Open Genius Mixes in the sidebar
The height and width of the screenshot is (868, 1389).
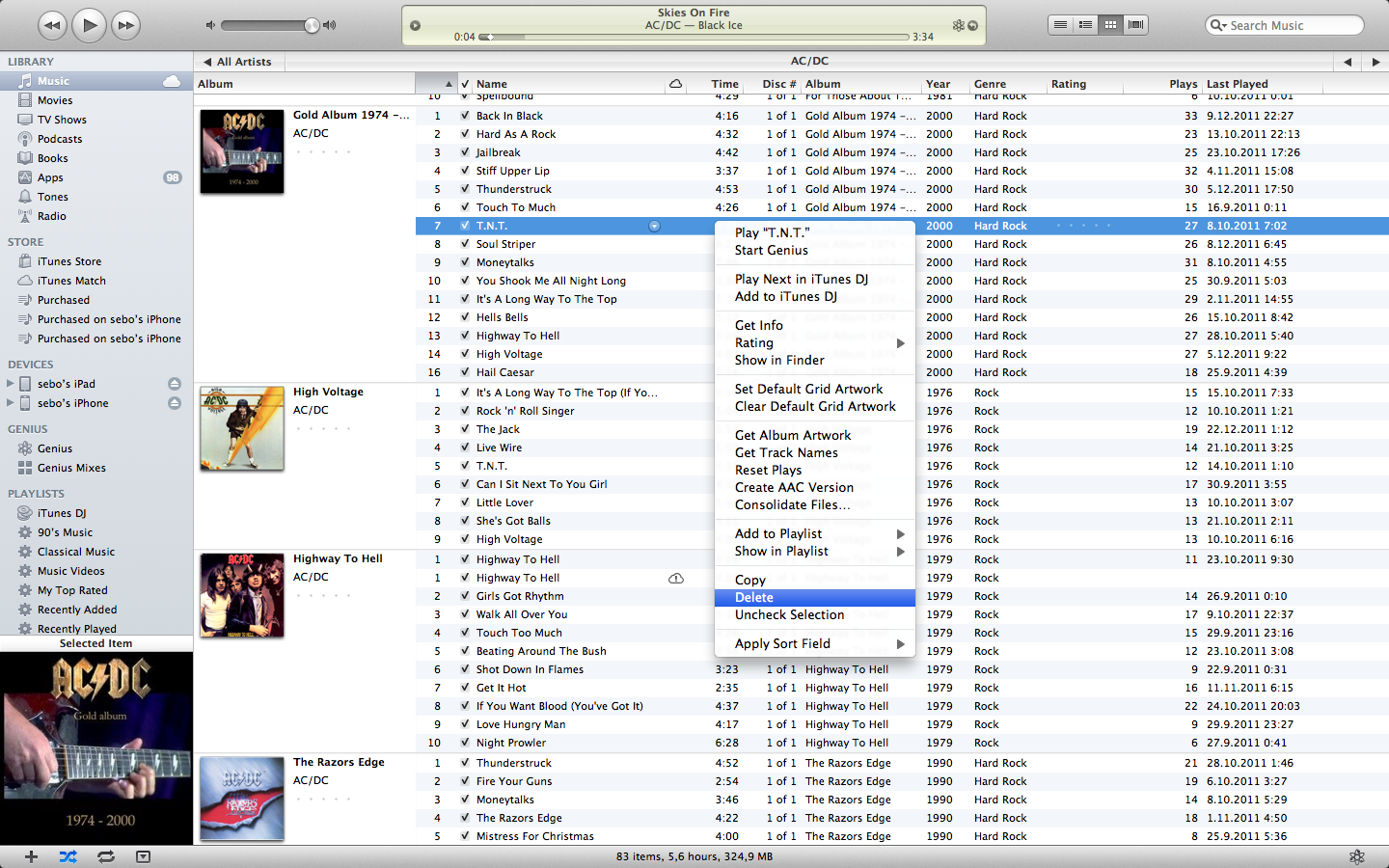(71, 468)
